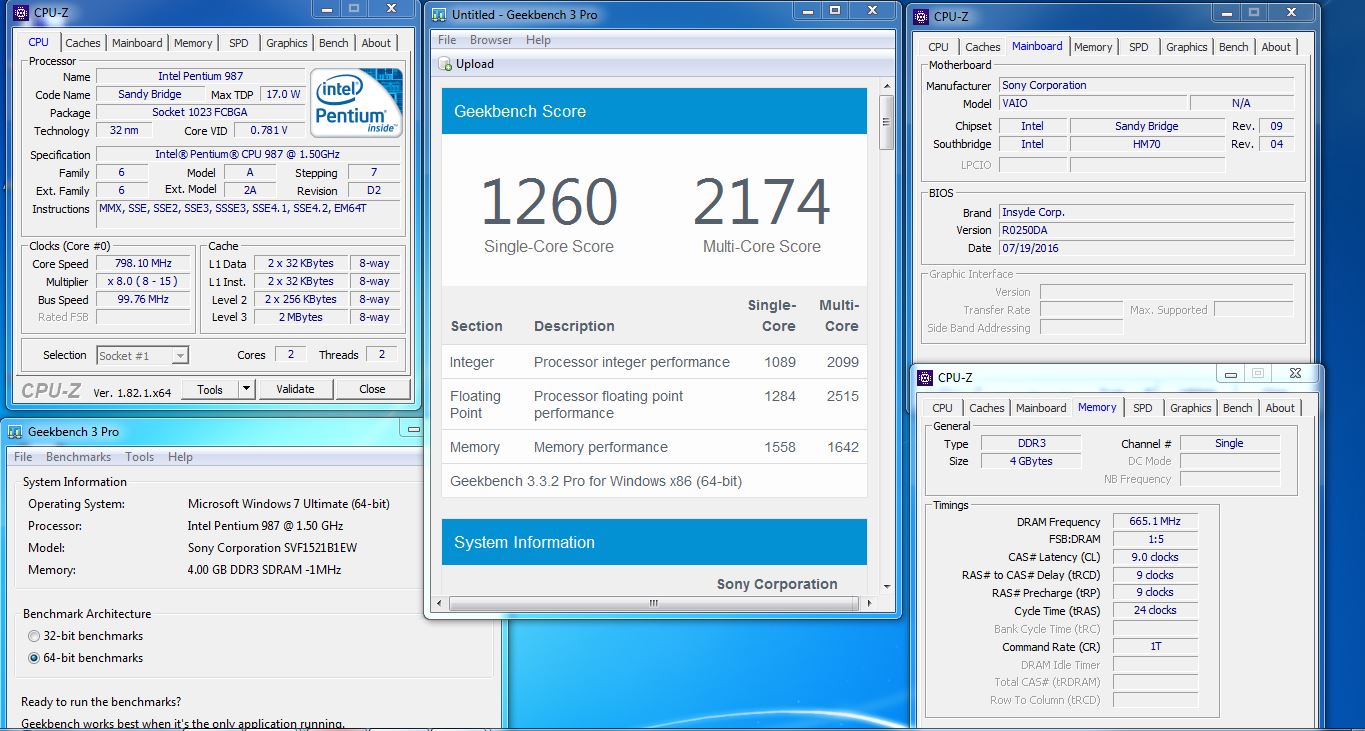Click Multi-Core Score 2174
1365x731 pixels.
pyautogui.click(x=761, y=202)
